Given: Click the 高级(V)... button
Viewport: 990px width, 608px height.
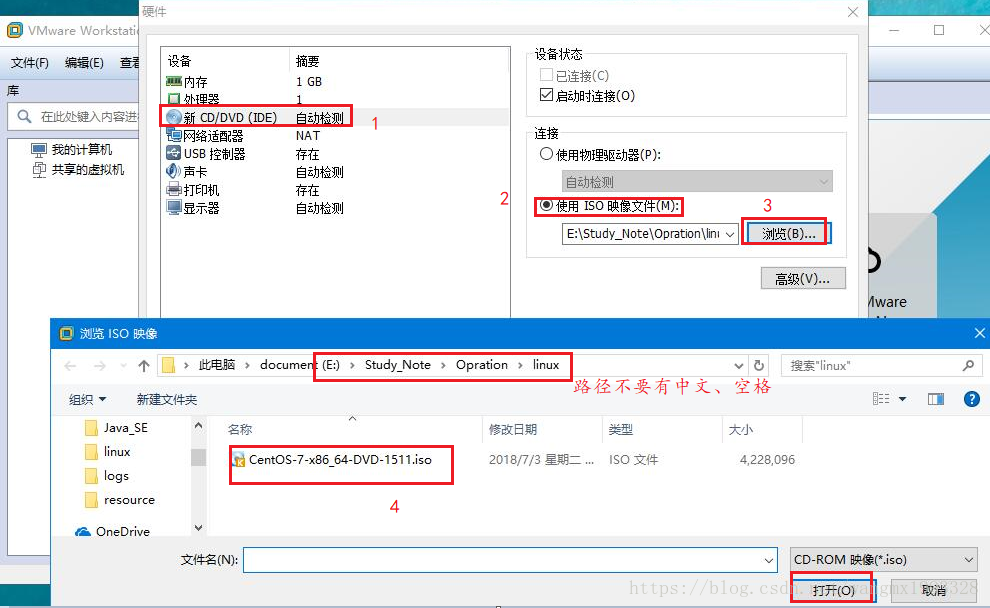Looking at the screenshot, I should (x=803, y=278).
